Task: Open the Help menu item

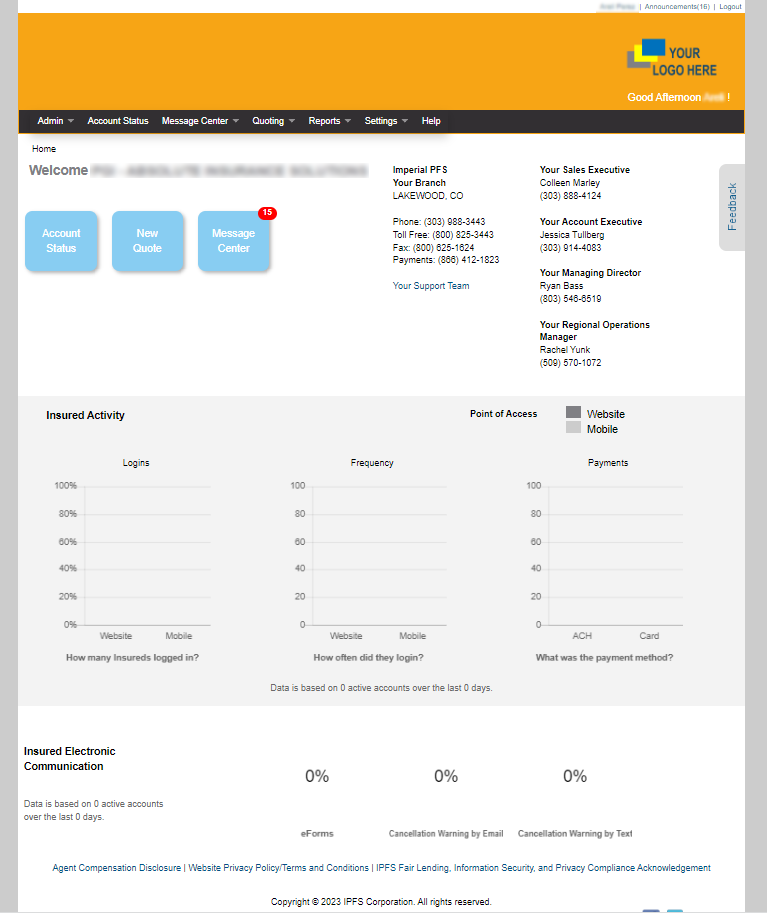Action: [x=431, y=121]
